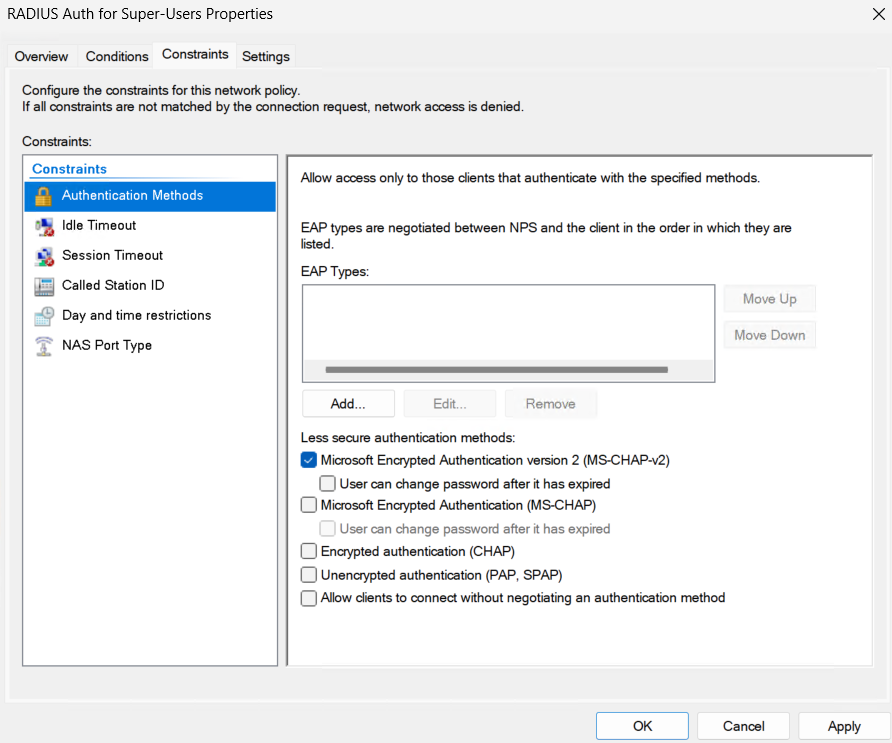Click the Cancel button
The height and width of the screenshot is (743, 892).
pyautogui.click(x=744, y=726)
